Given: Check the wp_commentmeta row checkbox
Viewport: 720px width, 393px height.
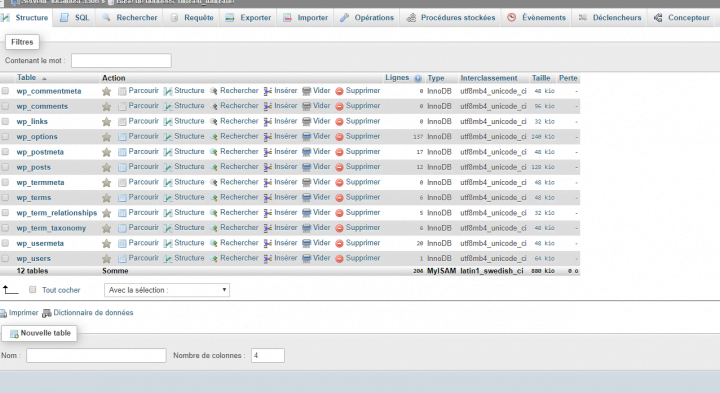Looking at the screenshot, I should coord(5,91).
